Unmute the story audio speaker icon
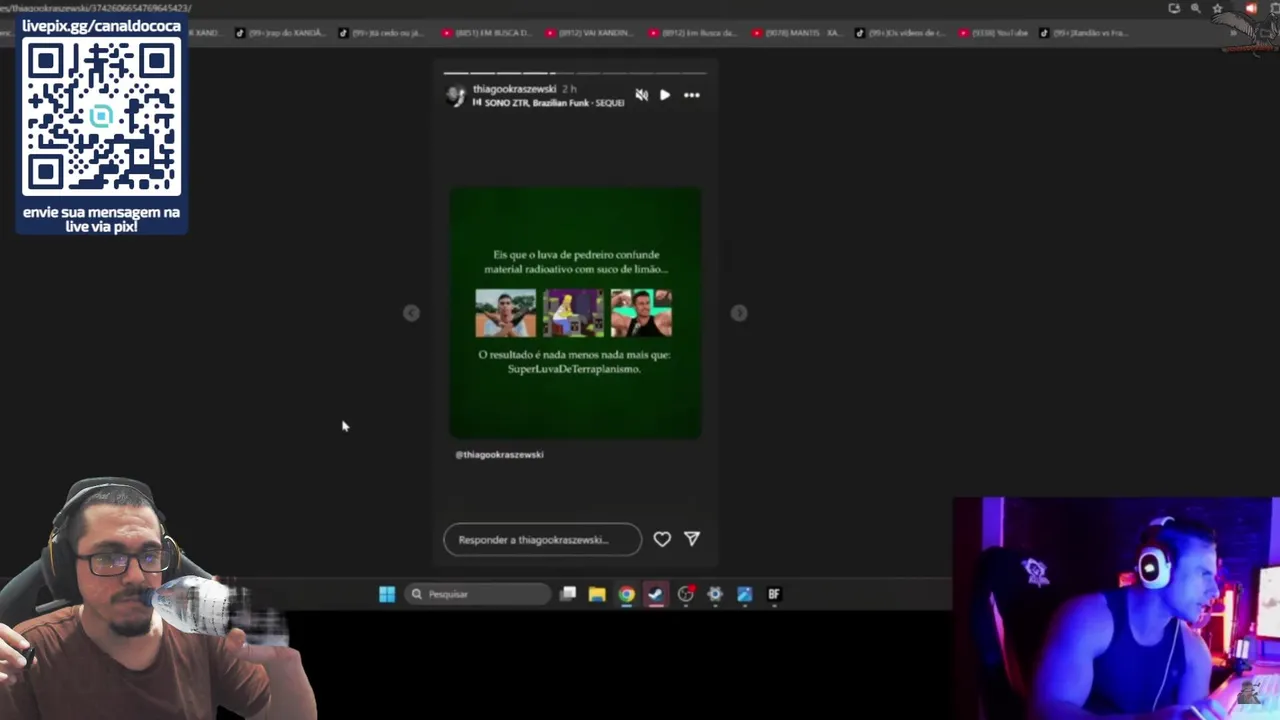 pos(641,95)
